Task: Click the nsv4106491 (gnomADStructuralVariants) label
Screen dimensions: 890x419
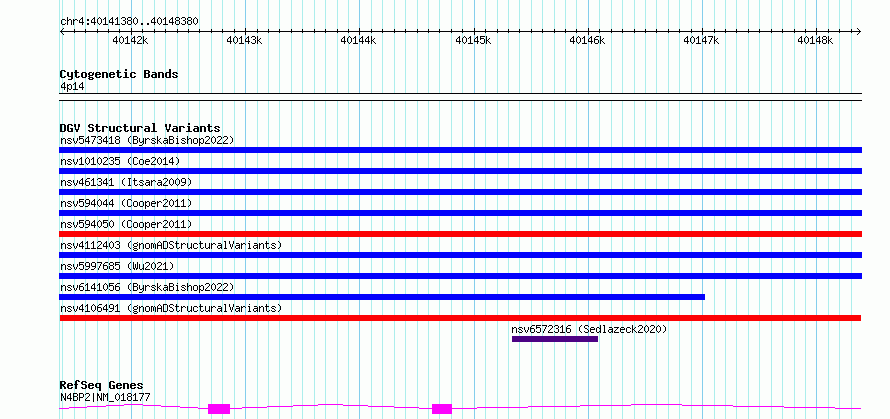Action: [171, 308]
